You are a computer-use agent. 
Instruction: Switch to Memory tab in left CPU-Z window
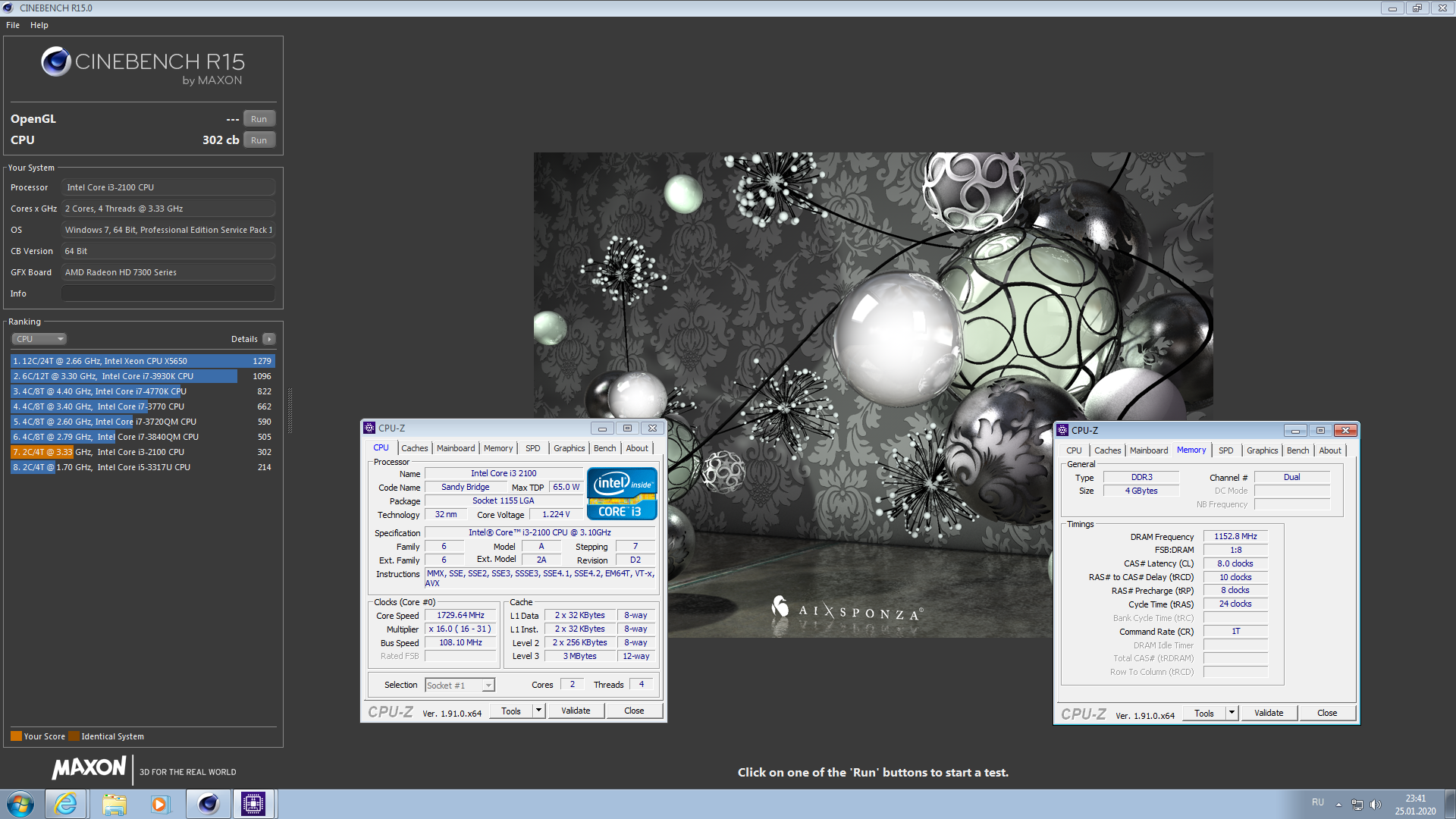pyautogui.click(x=498, y=448)
